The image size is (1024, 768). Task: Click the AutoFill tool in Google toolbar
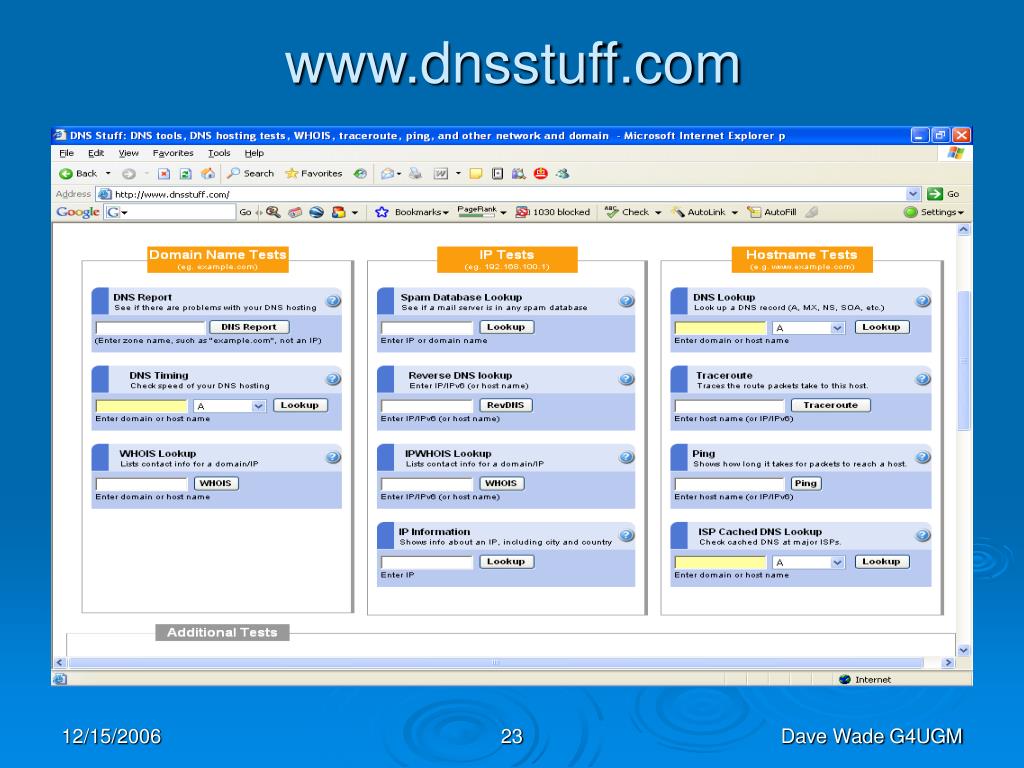coord(772,212)
